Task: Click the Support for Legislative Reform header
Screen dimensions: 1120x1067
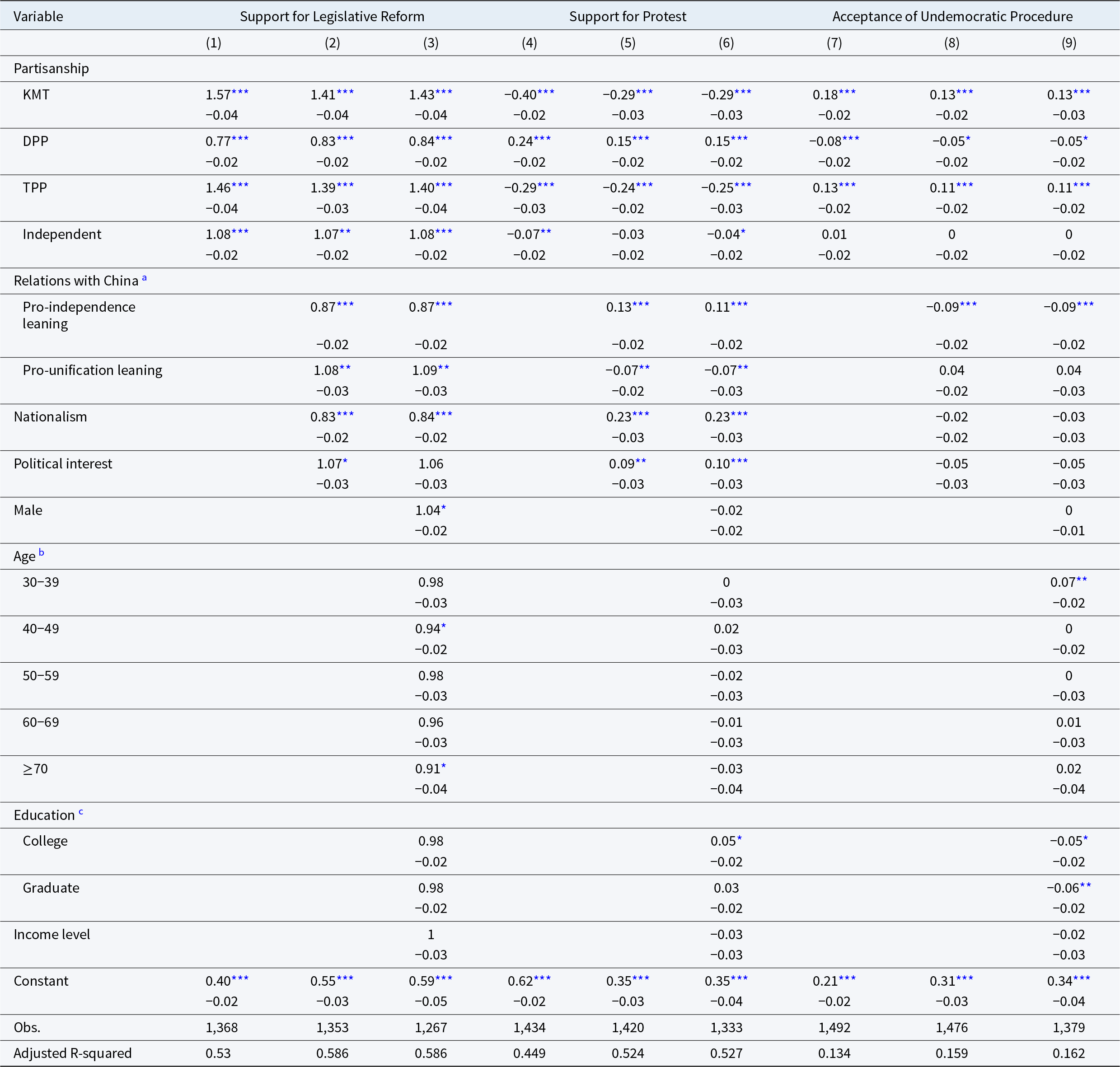Action: [332, 17]
